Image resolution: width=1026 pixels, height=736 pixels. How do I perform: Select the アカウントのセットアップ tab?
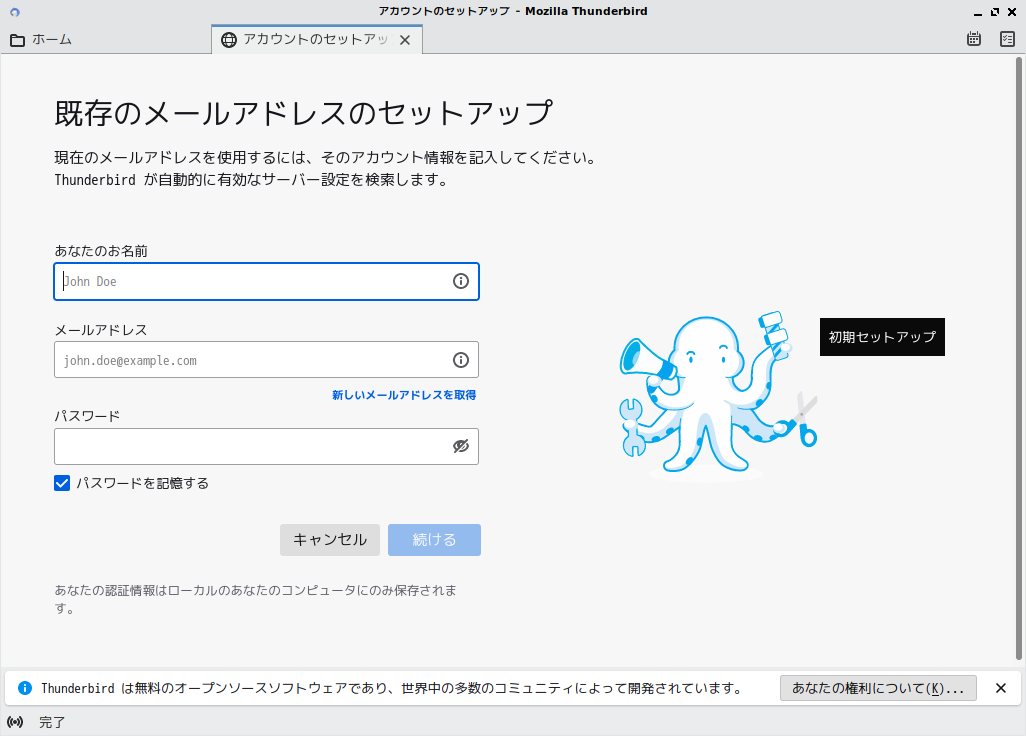click(x=317, y=40)
